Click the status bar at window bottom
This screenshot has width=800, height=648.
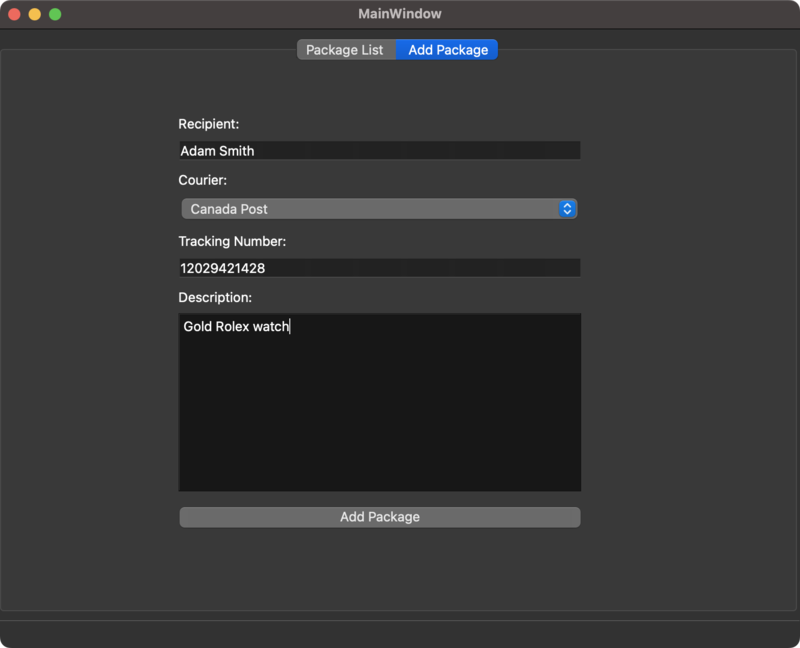[400, 633]
